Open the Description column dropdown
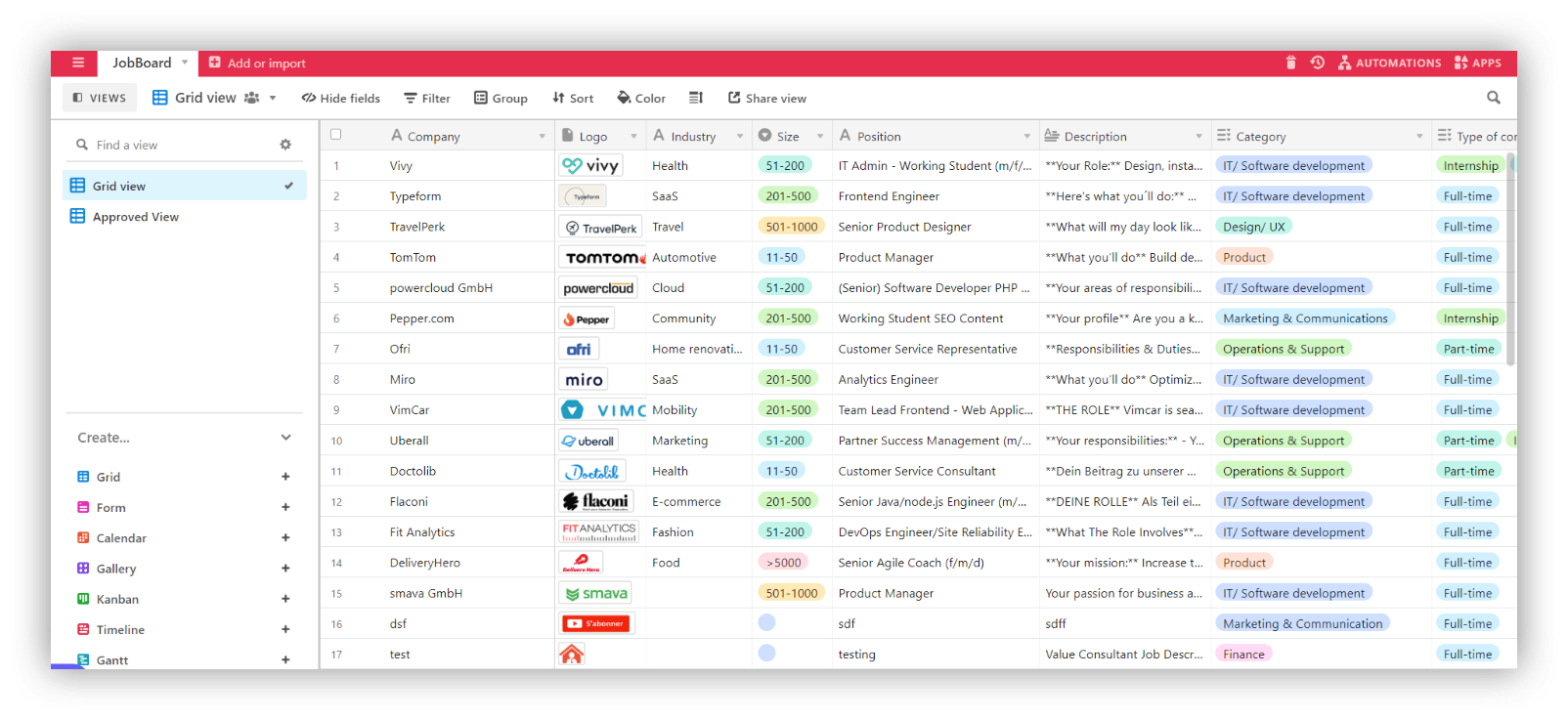Viewport: 1568px width, 720px height. coord(1199,136)
